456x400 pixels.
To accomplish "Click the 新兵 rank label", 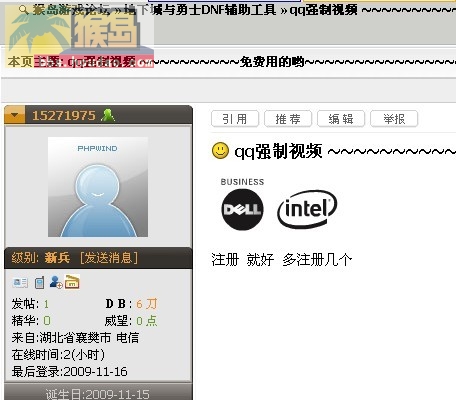I will (57, 258).
